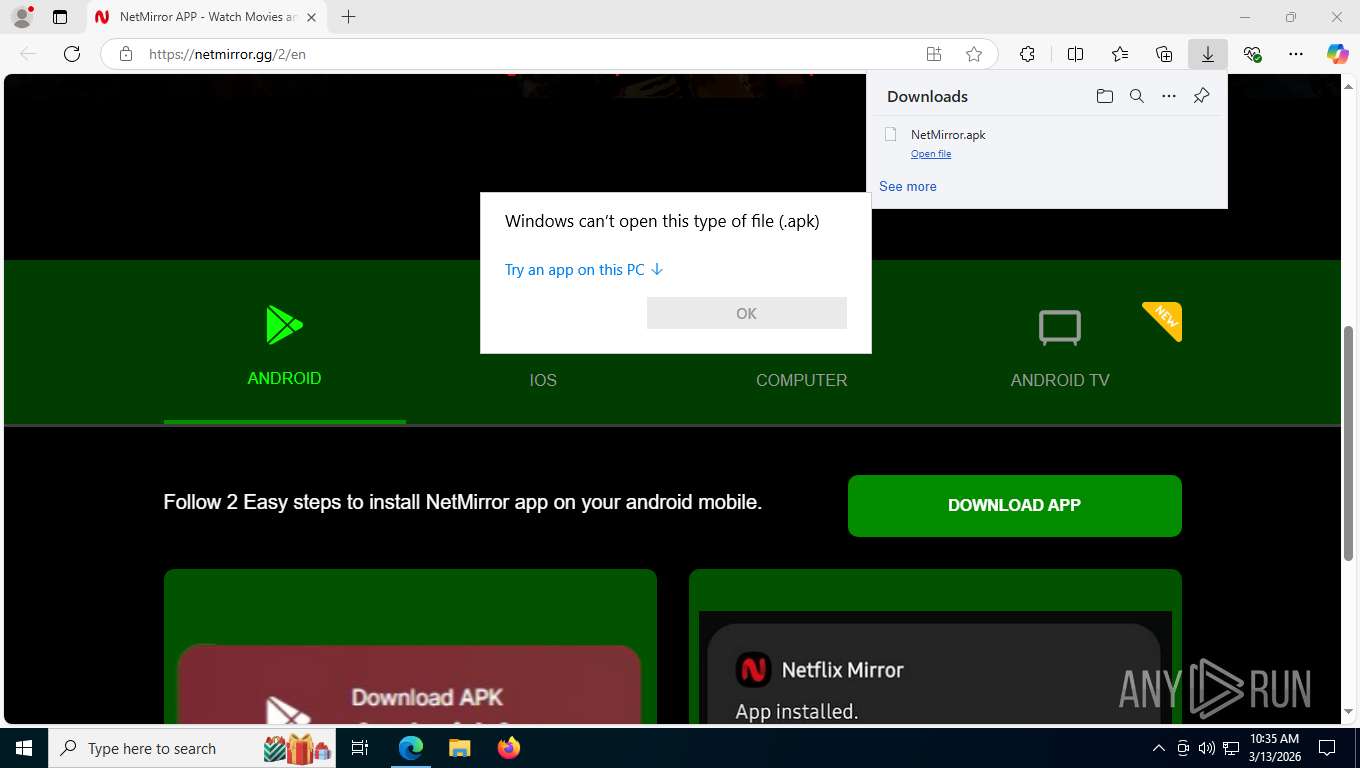Open the app available icon in address bar
1360x768 pixels.
(x=934, y=54)
